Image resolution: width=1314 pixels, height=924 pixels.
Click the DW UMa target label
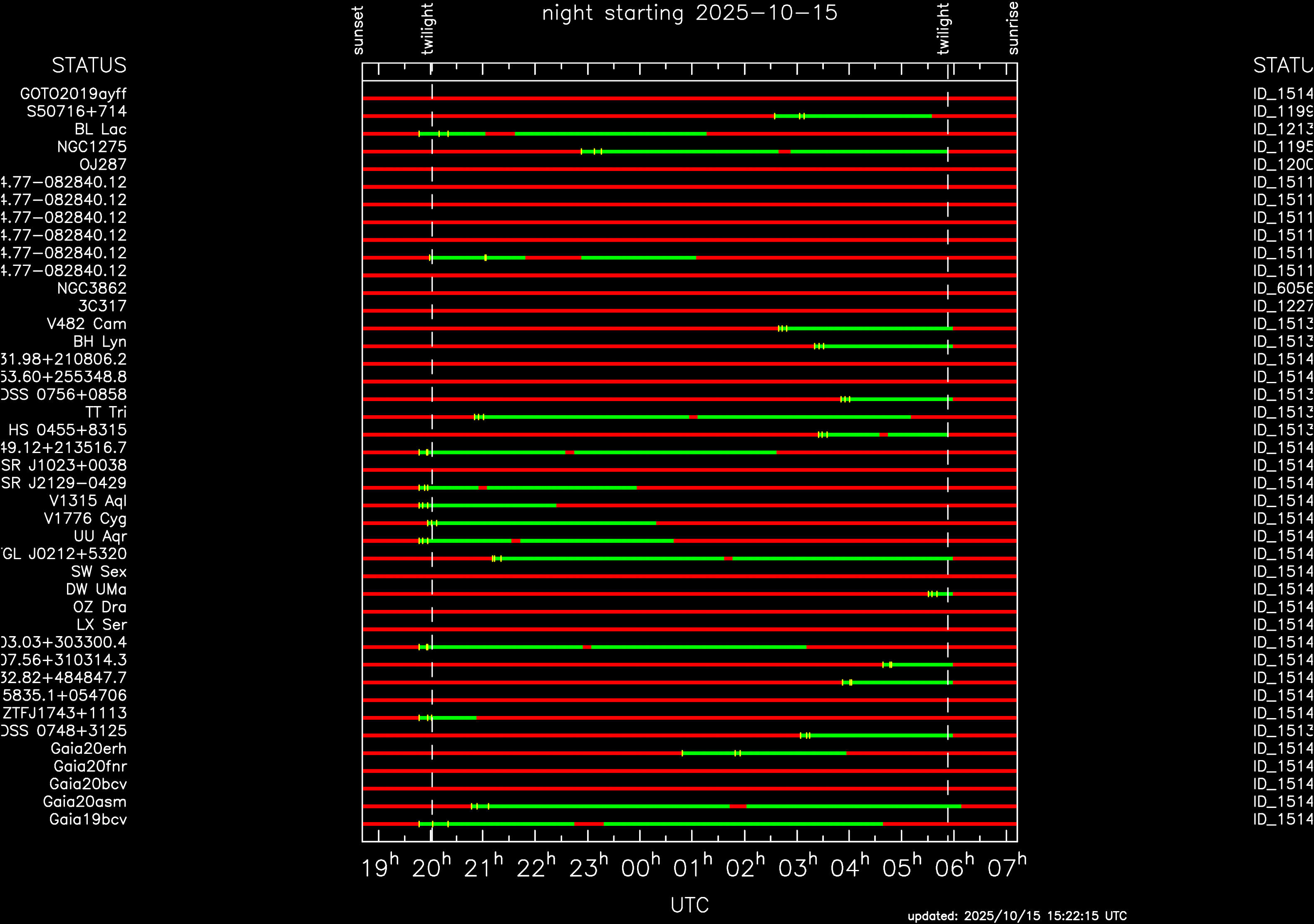[96, 589]
